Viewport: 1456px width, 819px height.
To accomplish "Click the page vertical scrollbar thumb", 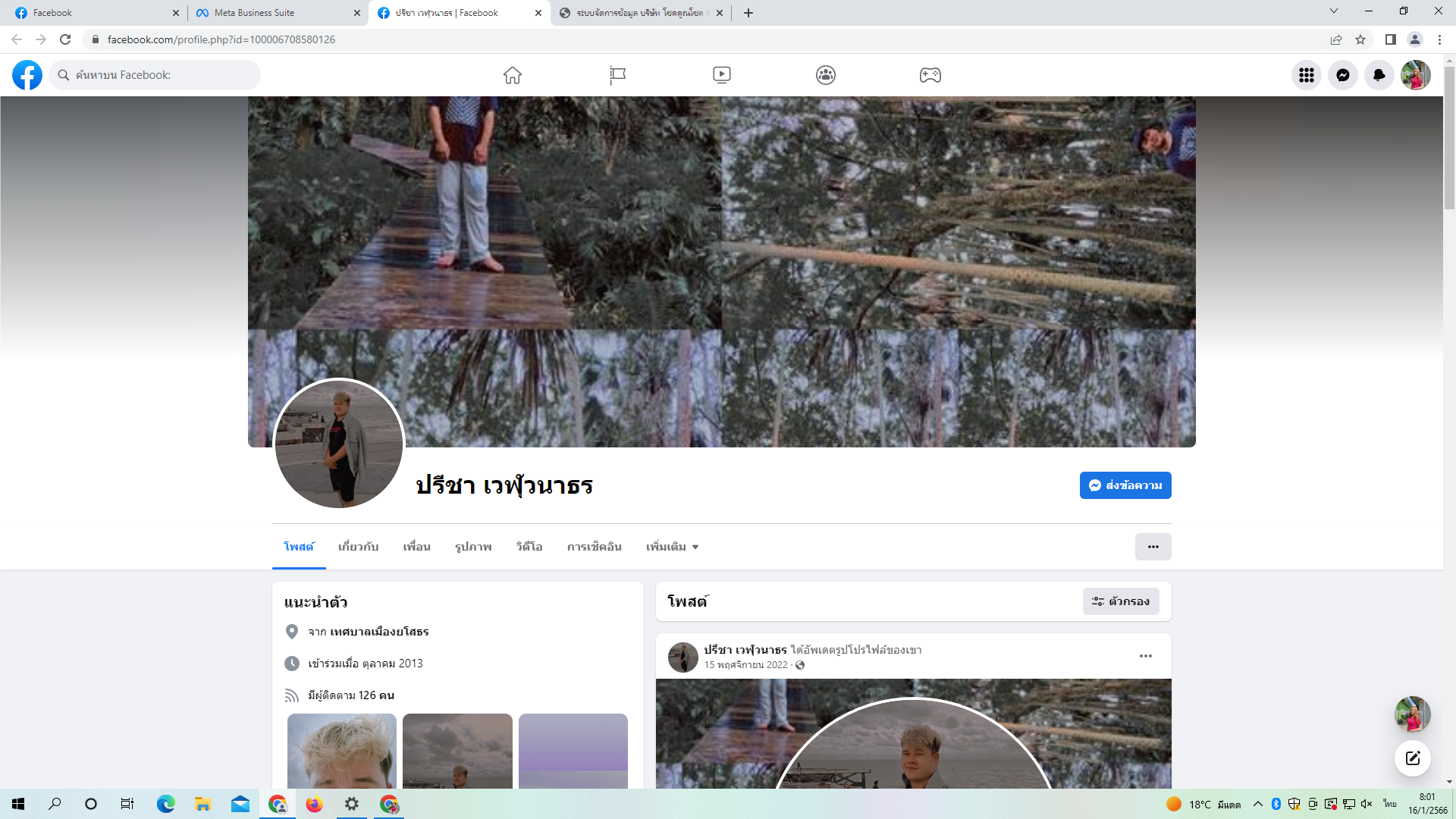I will point(1449,137).
